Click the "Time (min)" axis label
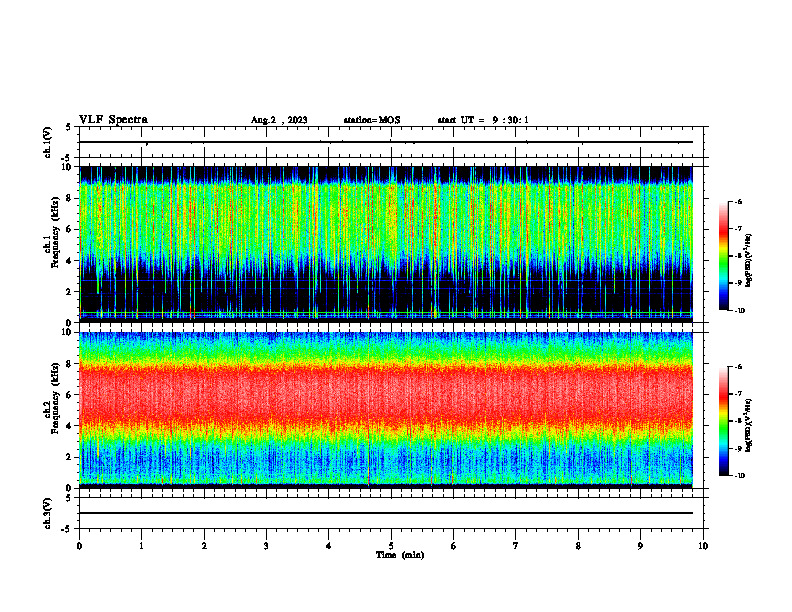 click(x=400, y=555)
